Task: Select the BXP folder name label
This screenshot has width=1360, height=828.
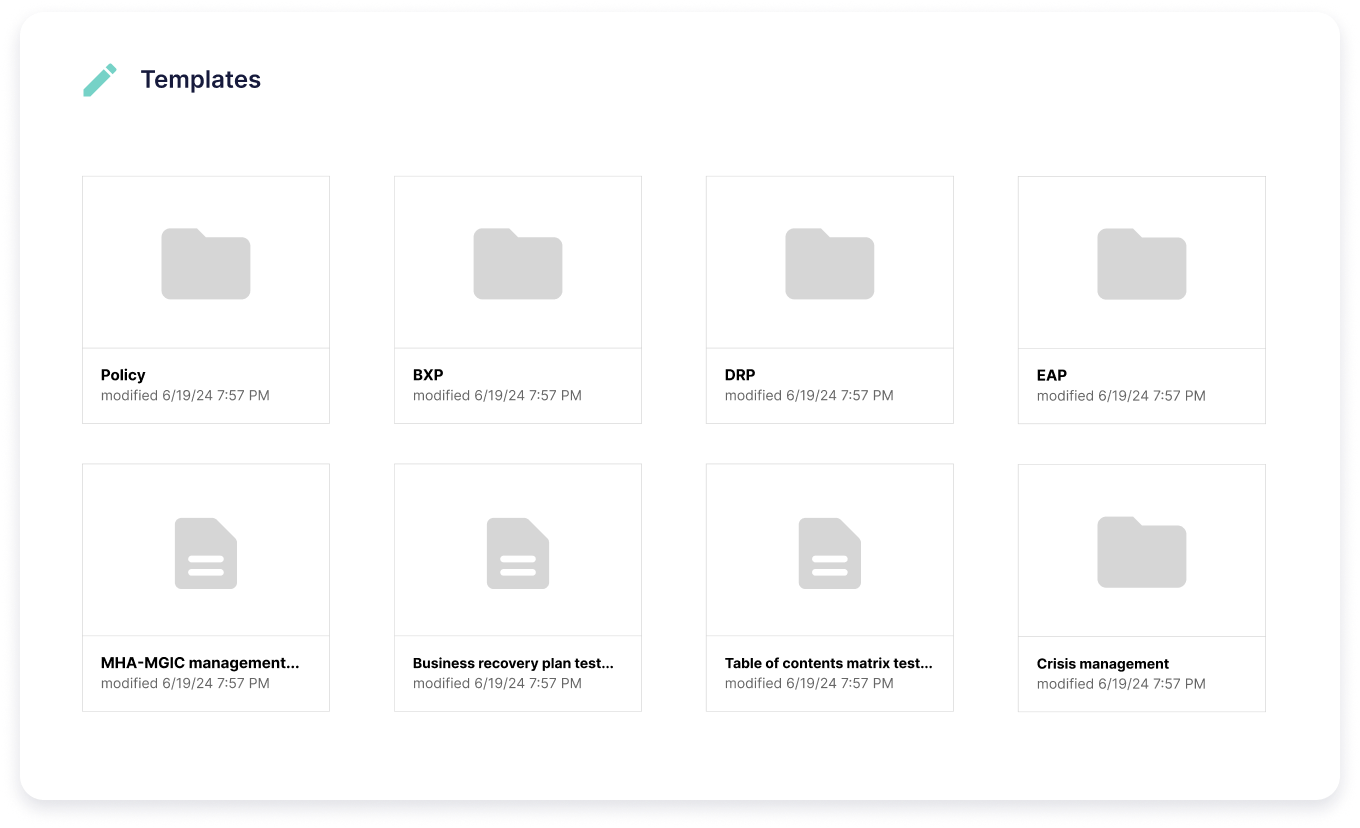Action: 428,375
